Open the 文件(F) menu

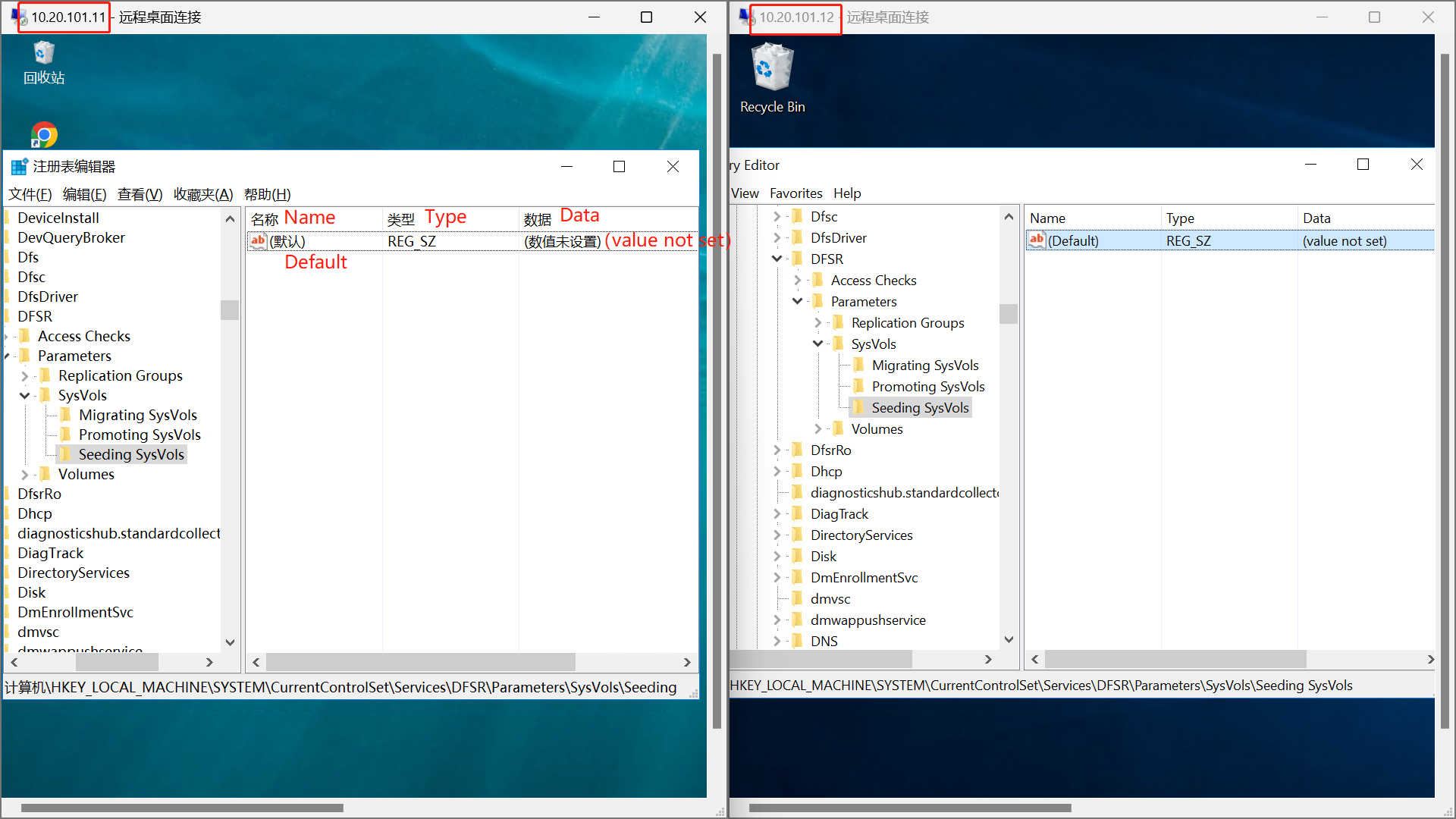pyautogui.click(x=30, y=194)
